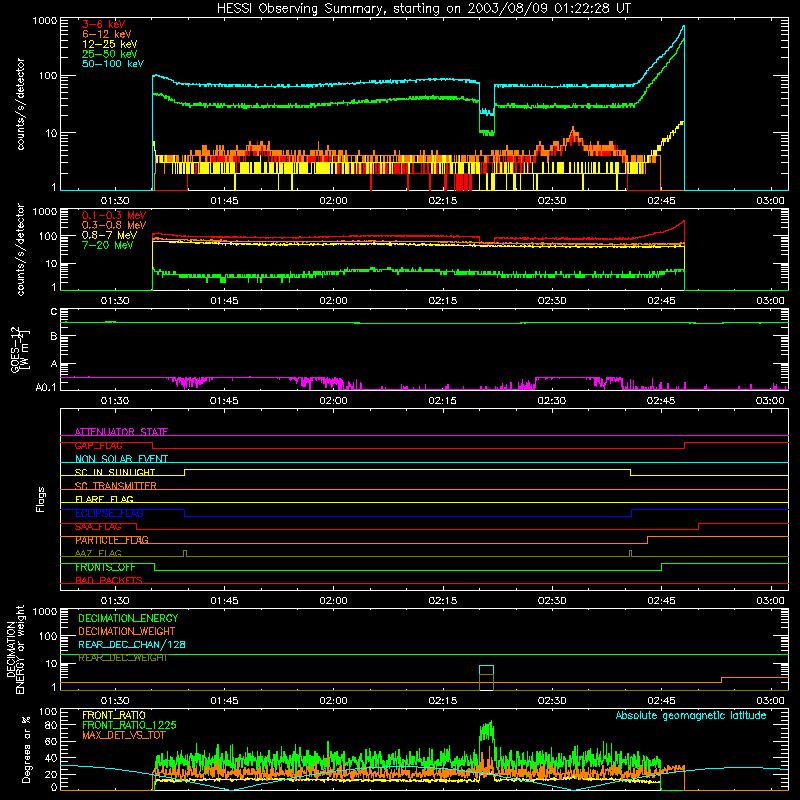This screenshot has height=800, width=800.
Task: Select the 3-6 keV legend label
Action: [x=103, y=24]
